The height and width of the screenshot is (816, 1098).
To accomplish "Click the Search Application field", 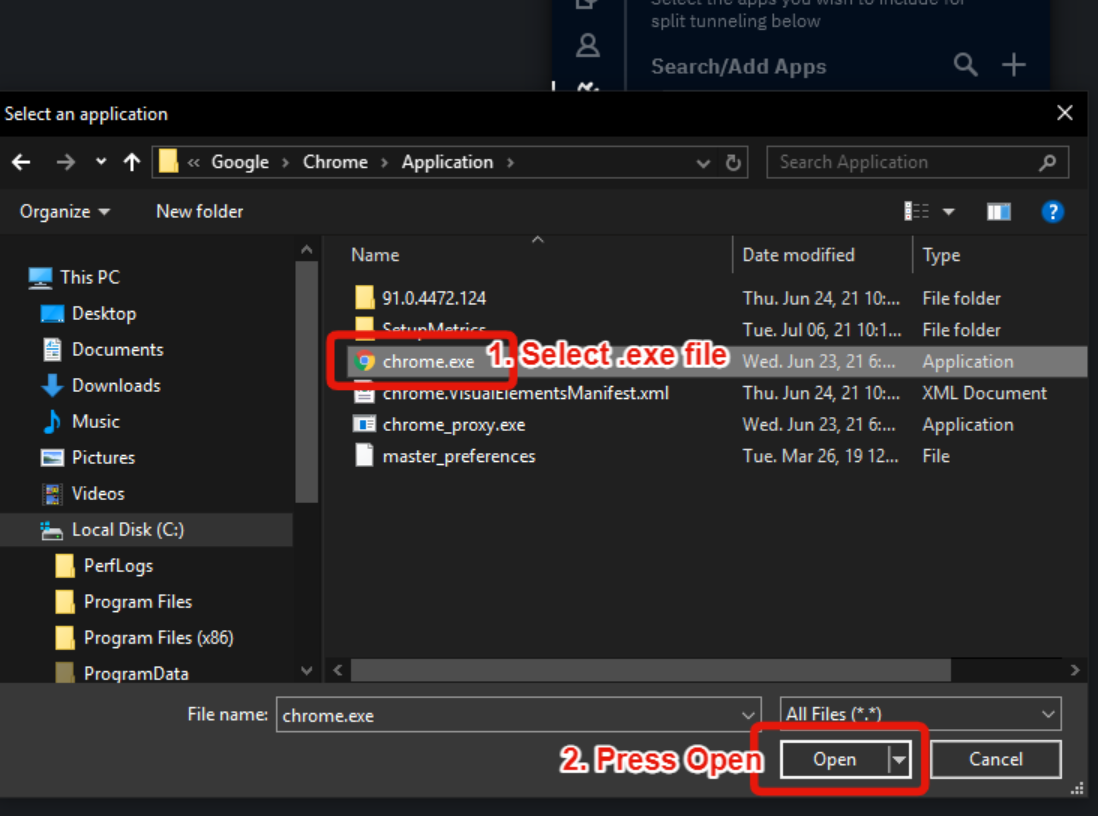I will 905,162.
